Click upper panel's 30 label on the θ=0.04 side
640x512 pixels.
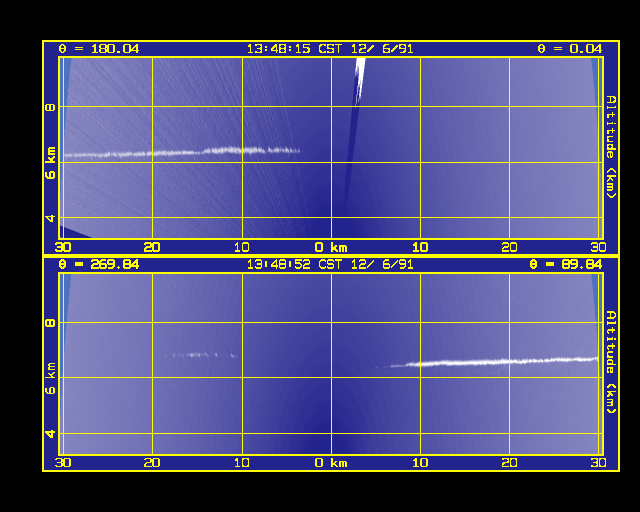(598, 247)
